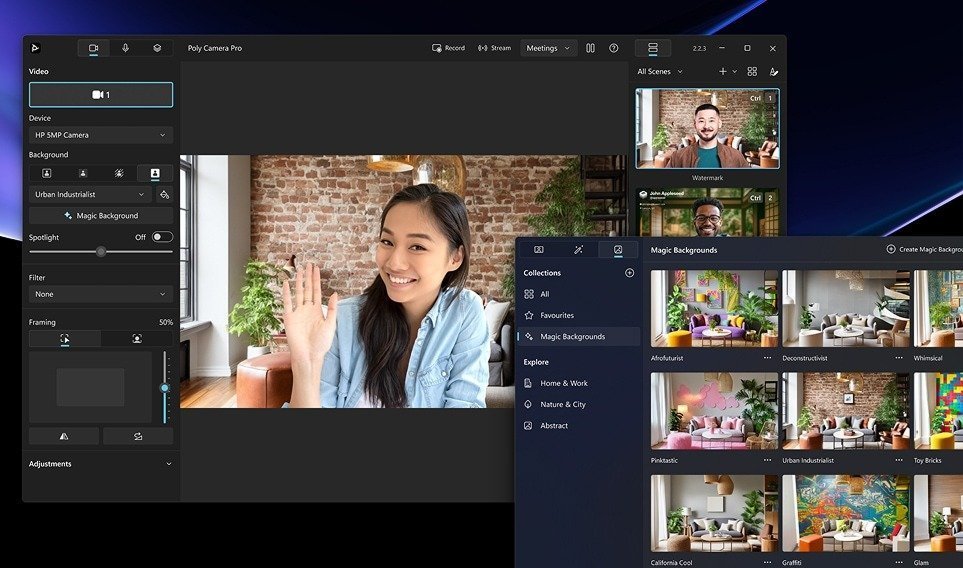Screen dimensions: 963x568
Task: Open the Meetings dropdown
Action: point(548,48)
